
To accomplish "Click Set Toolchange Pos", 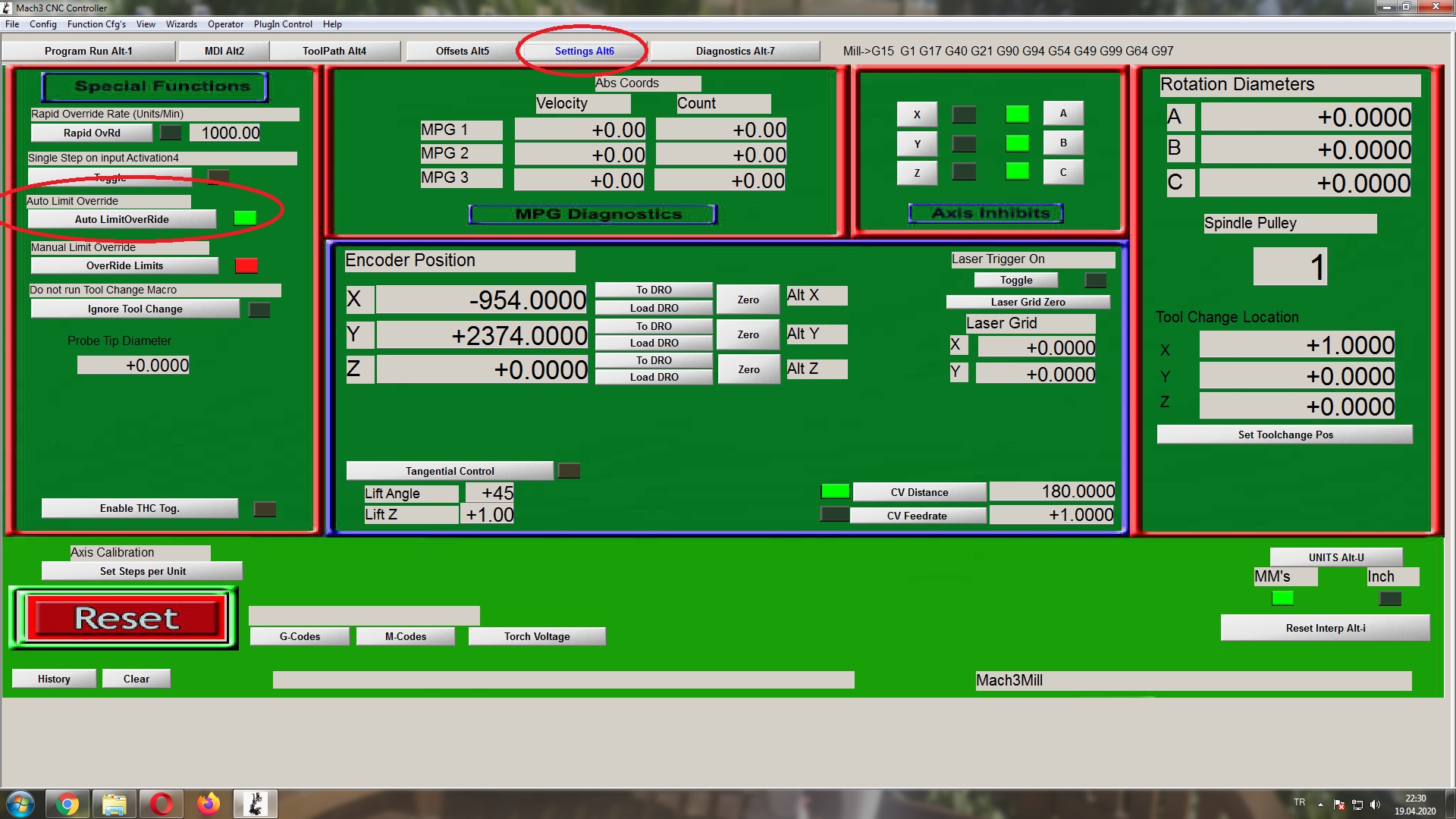I will 1285,435.
